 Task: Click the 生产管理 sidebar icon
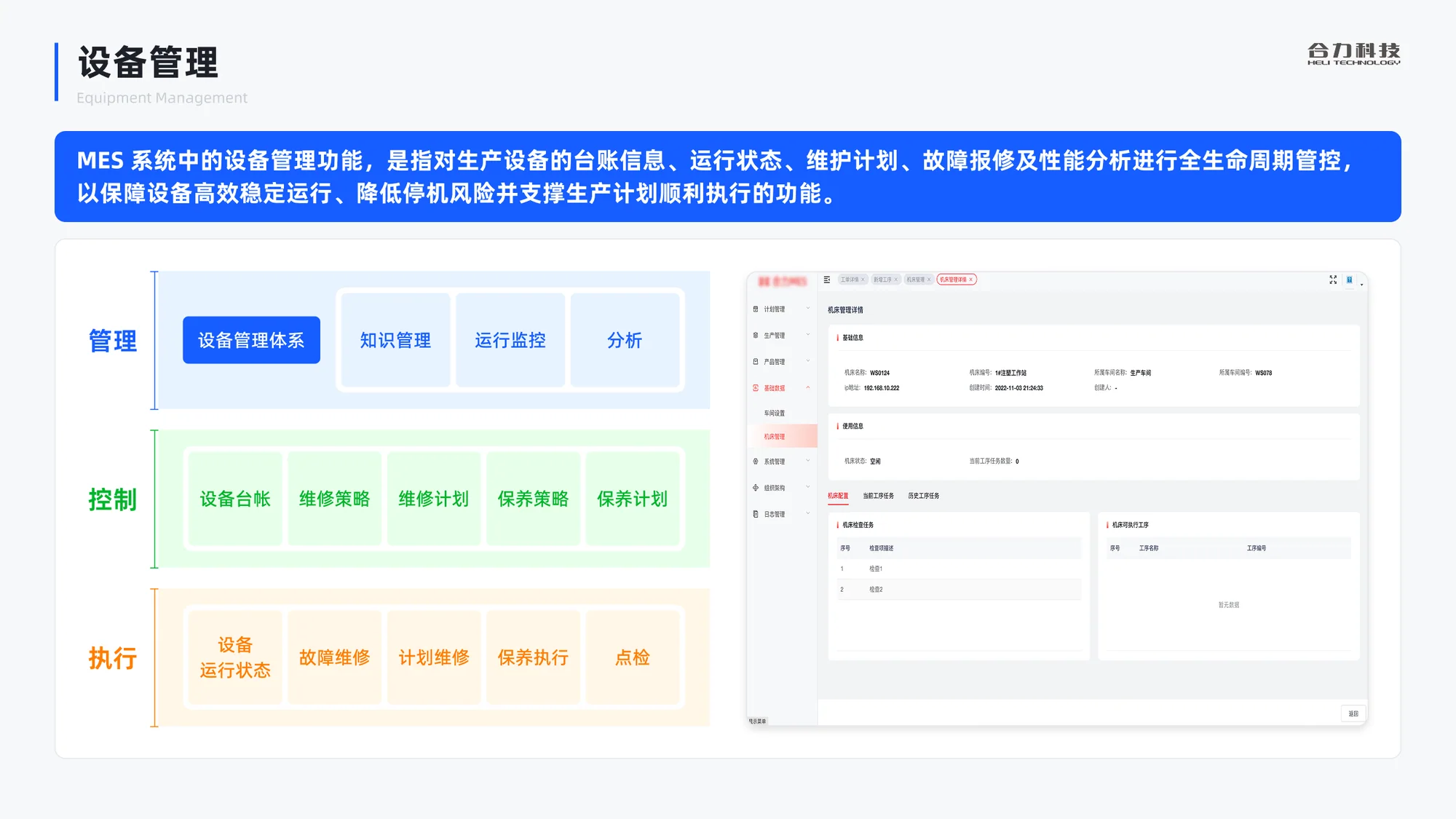[x=755, y=336]
